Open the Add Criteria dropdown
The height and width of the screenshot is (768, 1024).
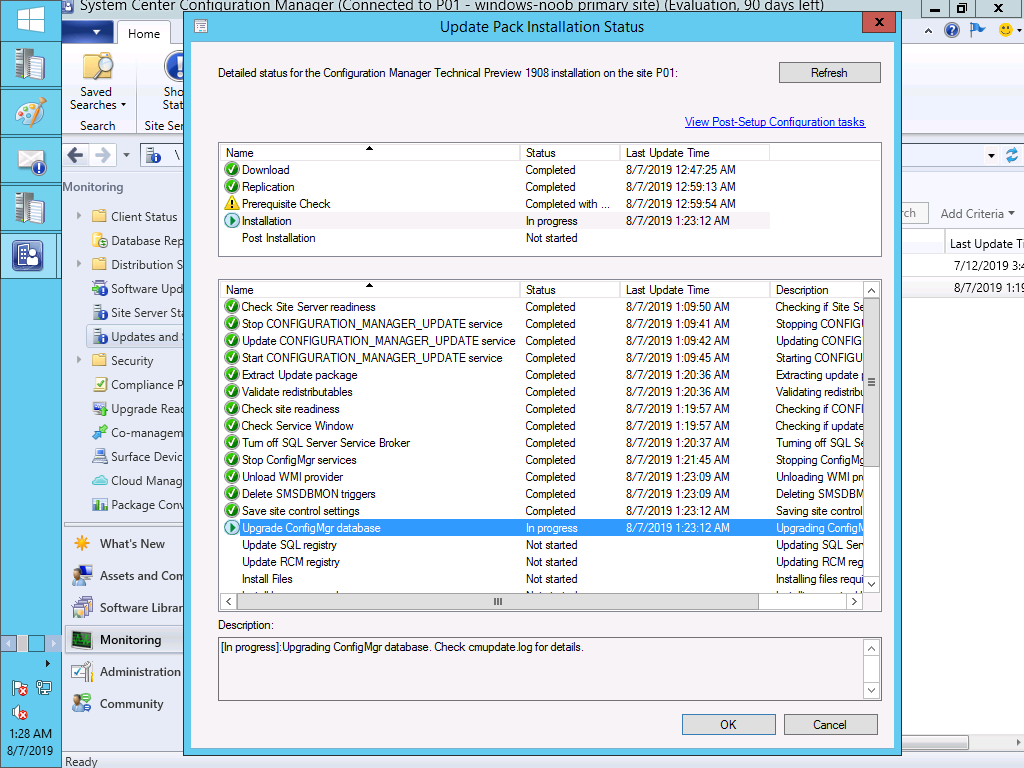[x=978, y=214]
